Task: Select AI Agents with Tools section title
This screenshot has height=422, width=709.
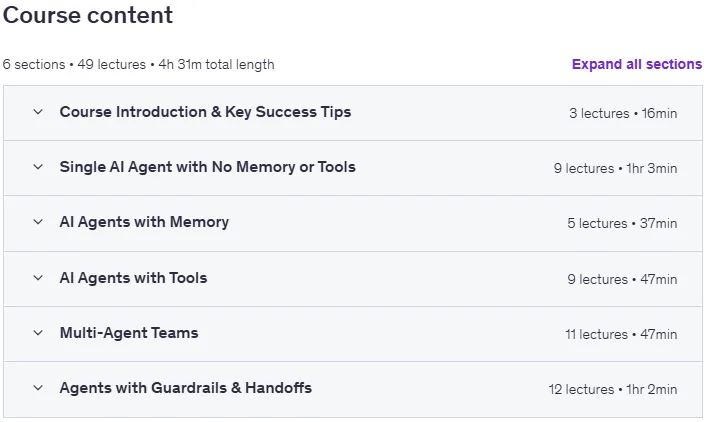Action: (x=133, y=278)
